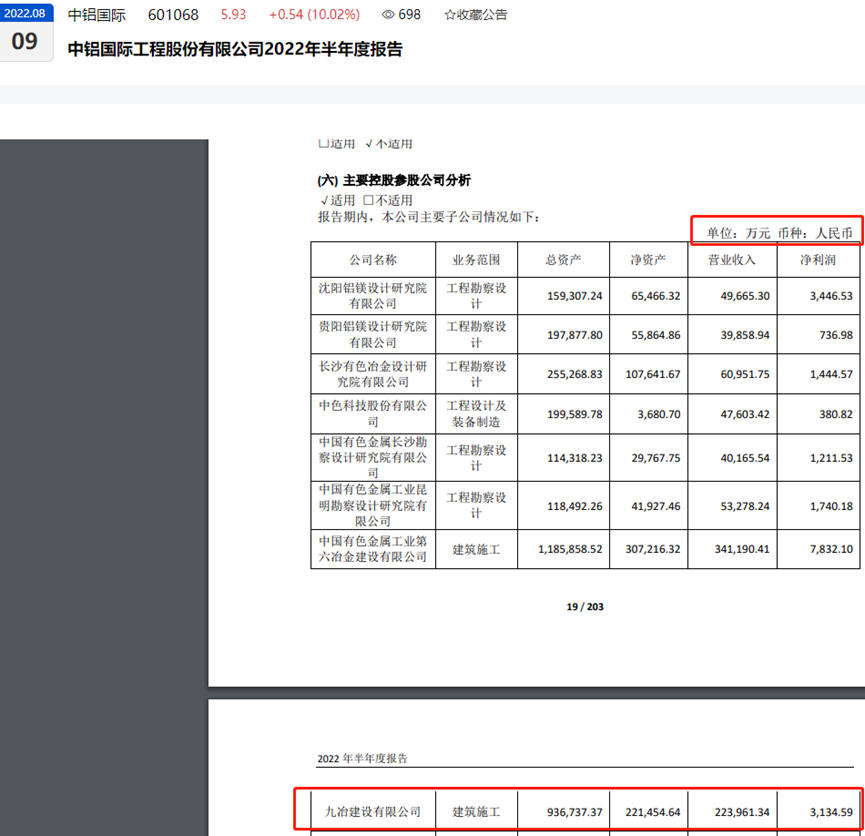Viewport: 865px width, 836px height.
Task: Click total assets value 159,307.24
Action: (574, 296)
